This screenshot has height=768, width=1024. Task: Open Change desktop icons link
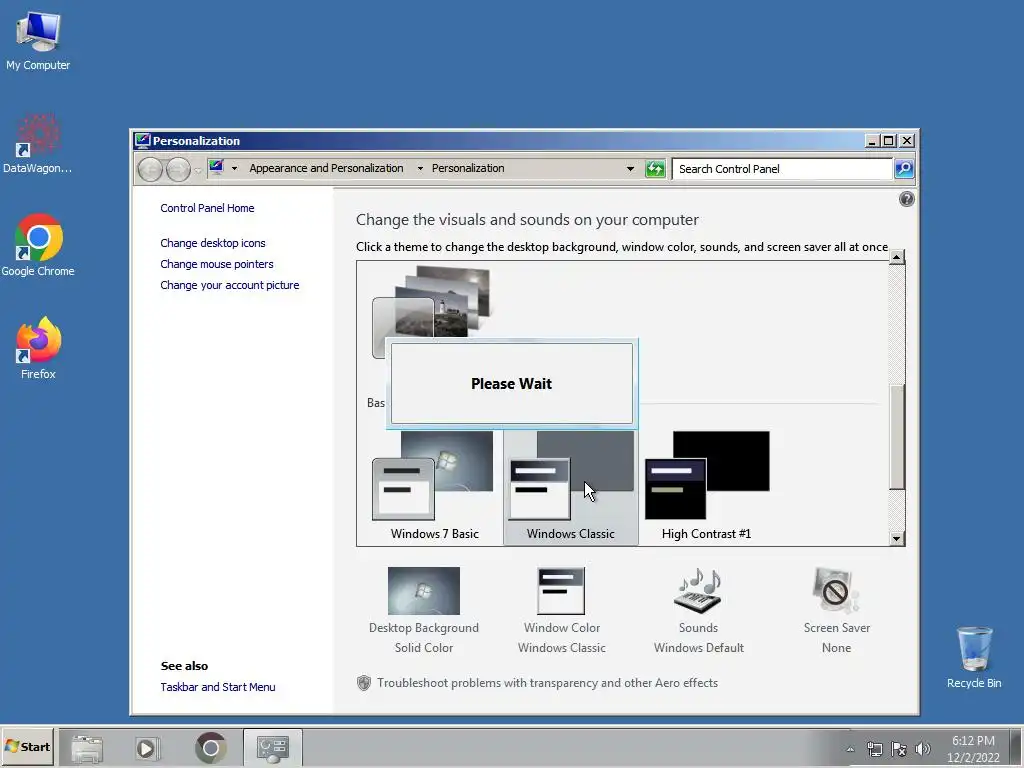[213, 243]
